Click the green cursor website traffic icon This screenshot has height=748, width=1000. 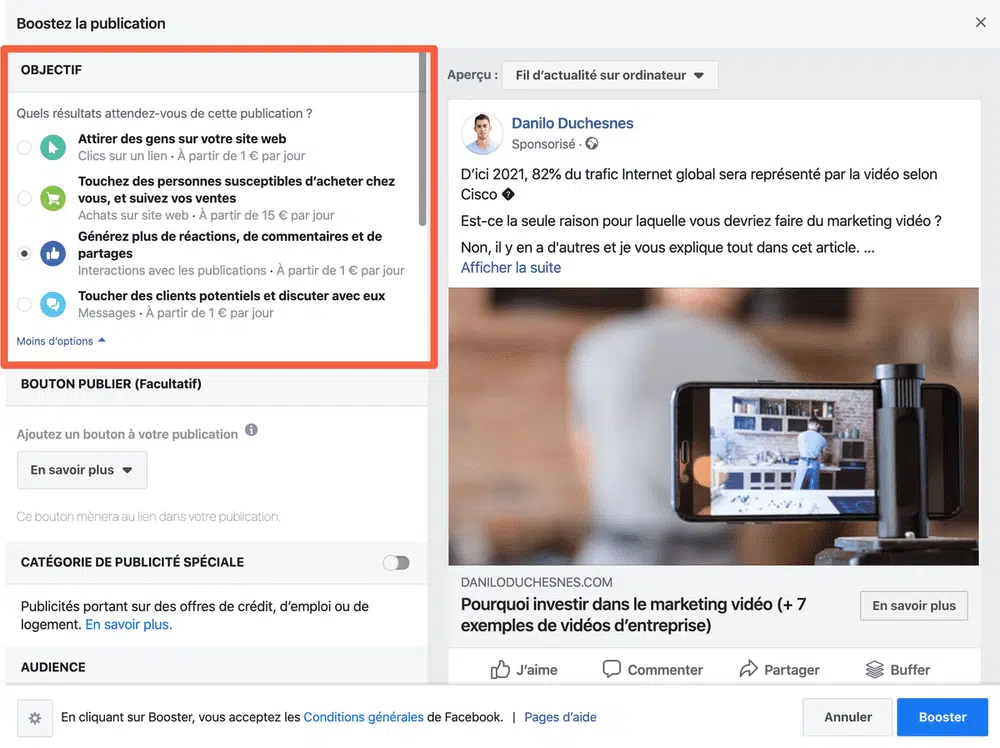pos(53,147)
